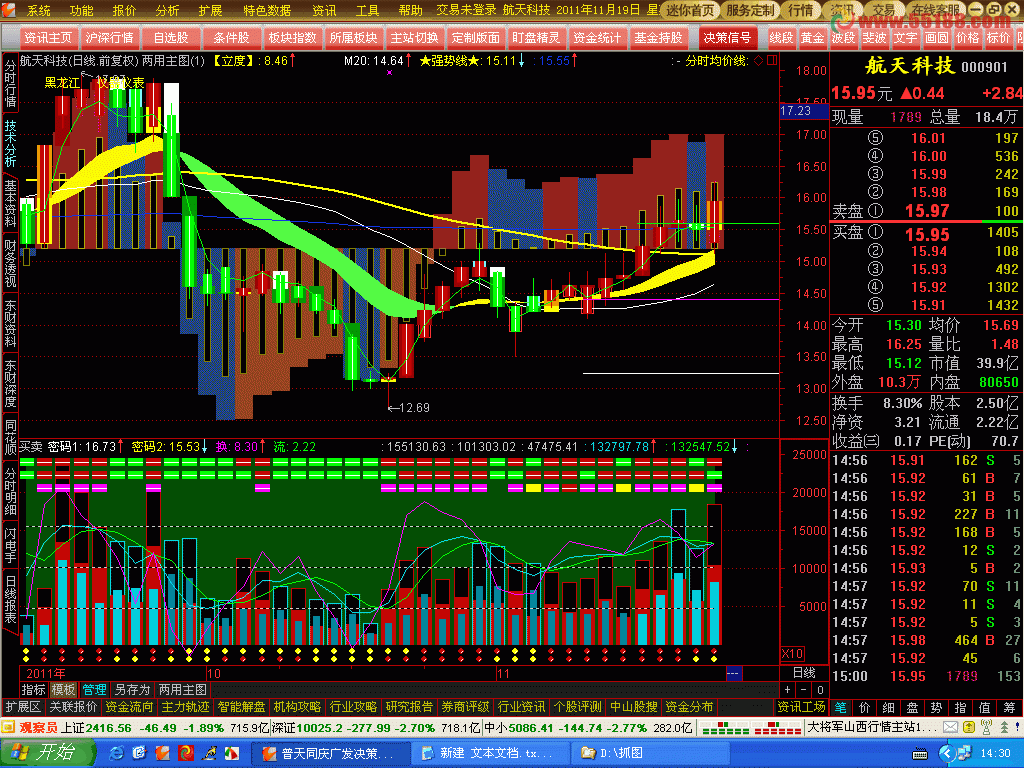This screenshot has height=768, width=1024.
Task: Select the 势 trend tab in quote panel
Action: [936, 707]
